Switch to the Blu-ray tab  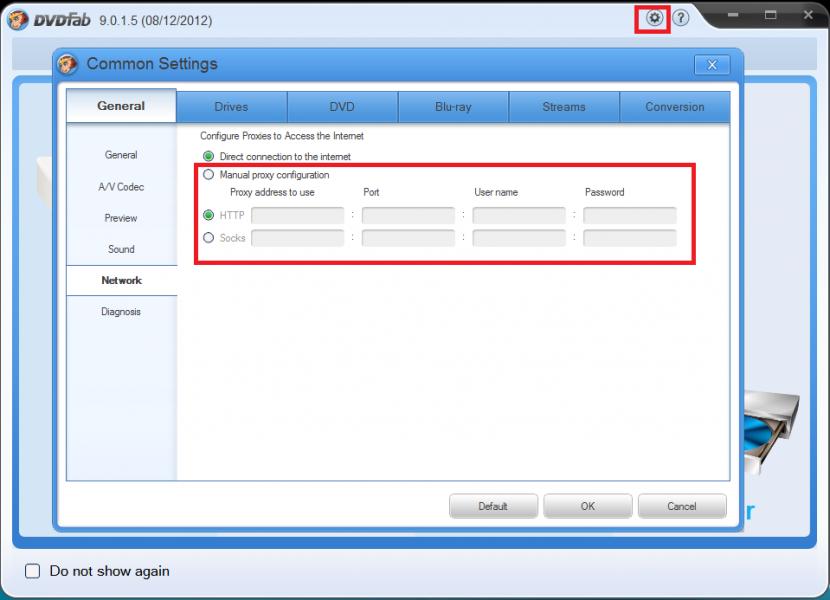pyautogui.click(x=453, y=107)
